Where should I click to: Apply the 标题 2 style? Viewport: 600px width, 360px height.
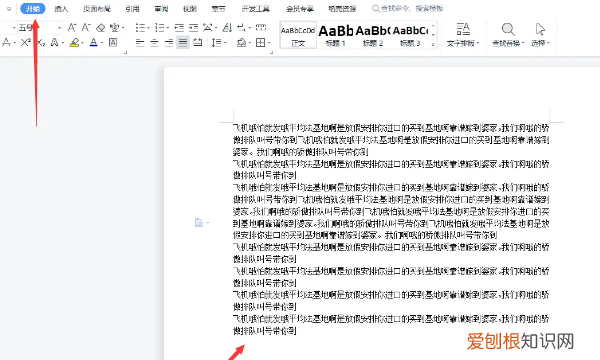pos(373,35)
